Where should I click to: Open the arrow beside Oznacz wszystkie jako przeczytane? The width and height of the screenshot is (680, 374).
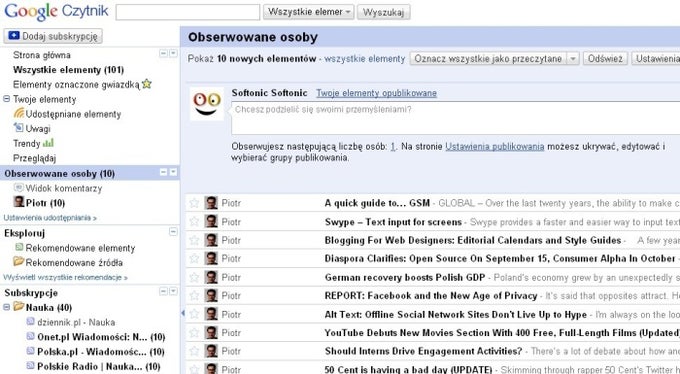[x=573, y=59]
